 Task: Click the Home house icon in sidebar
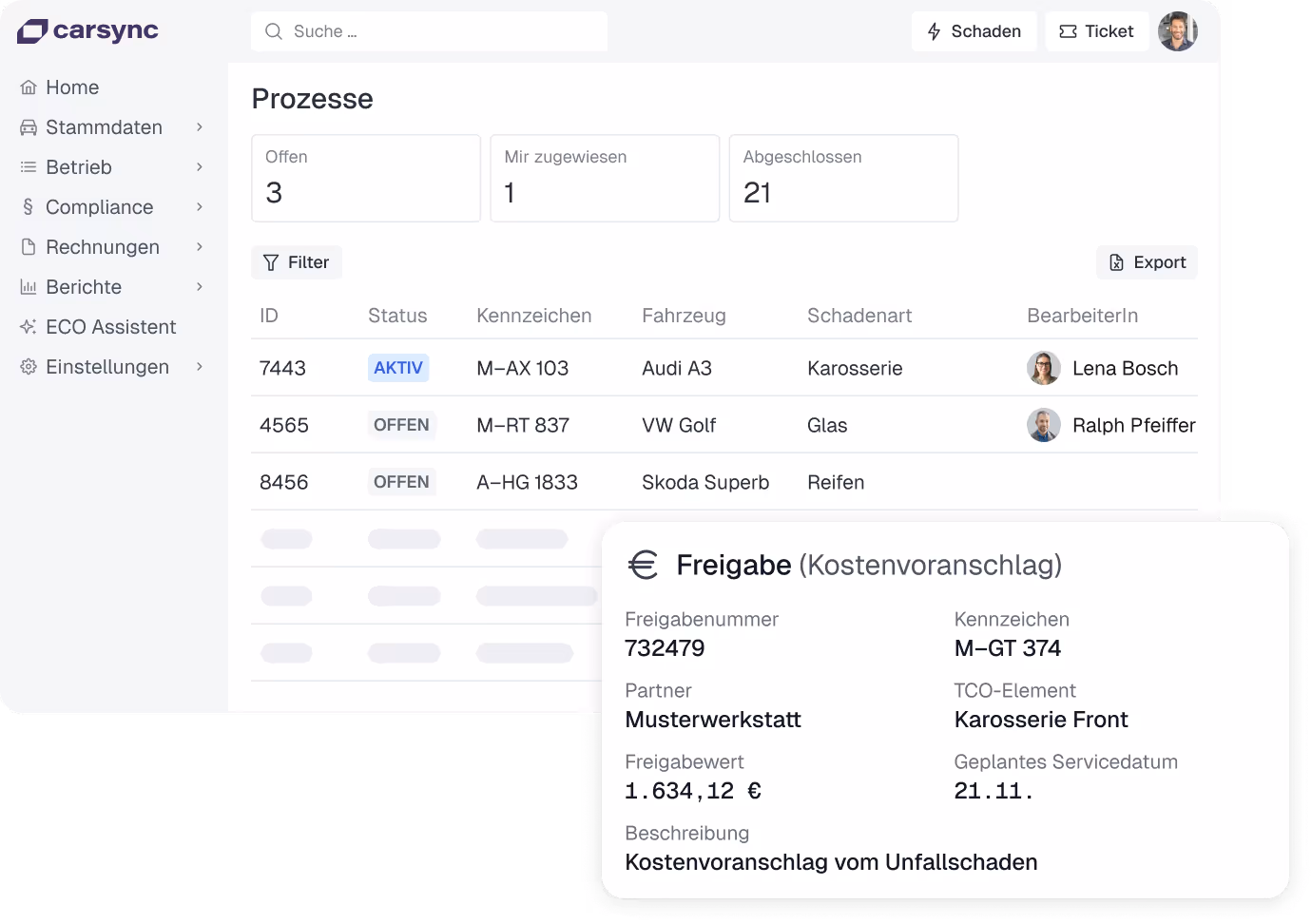[x=29, y=87]
